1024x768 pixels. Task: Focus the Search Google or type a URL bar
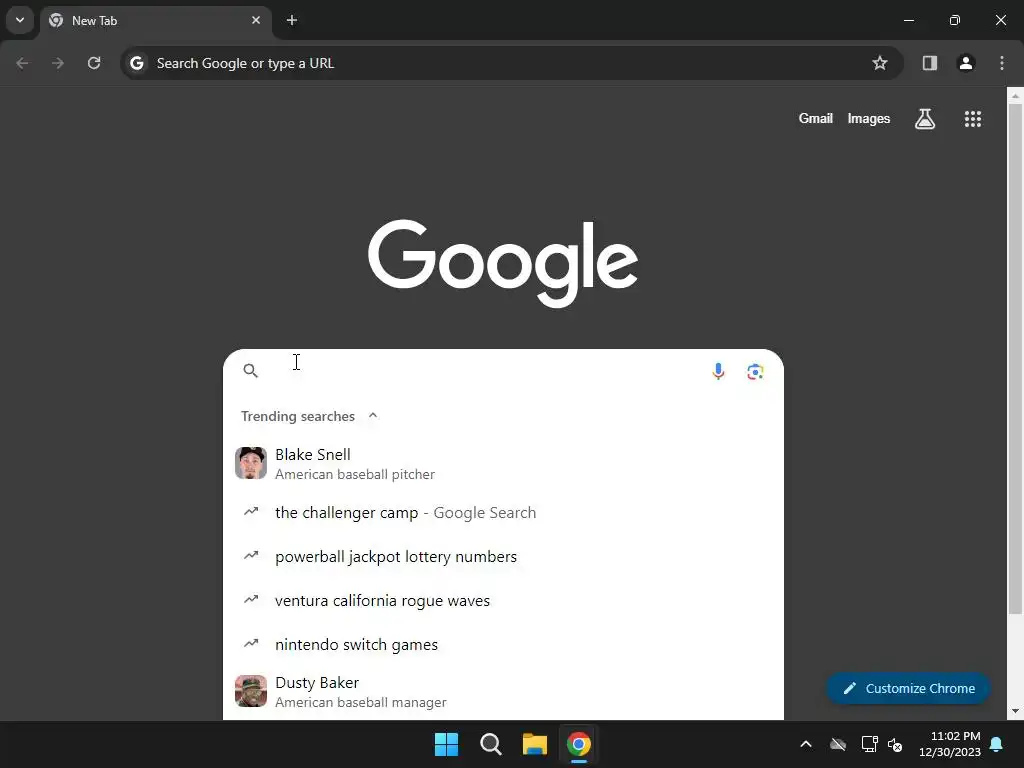(512, 63)
